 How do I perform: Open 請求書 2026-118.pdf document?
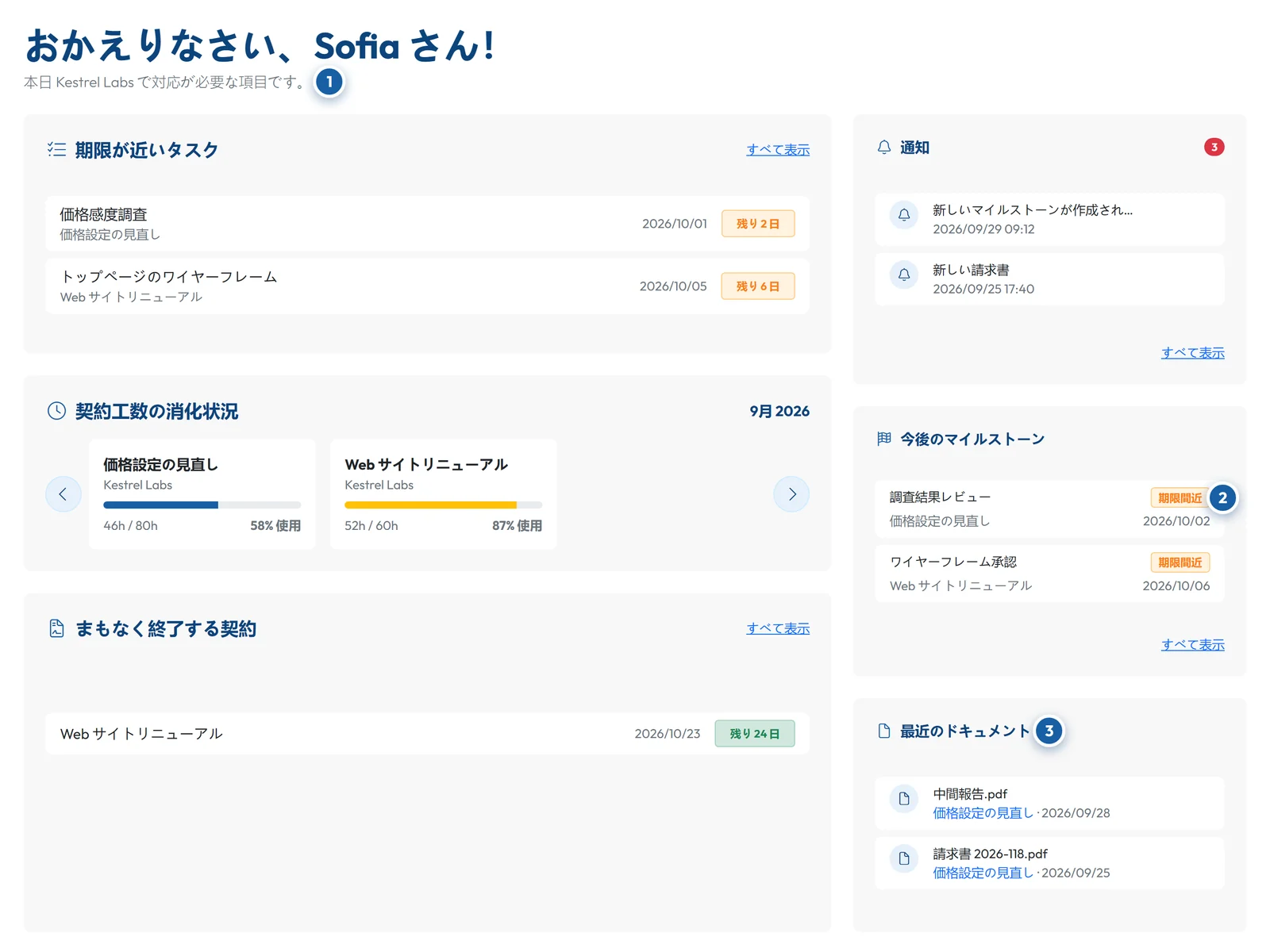(1049, 863)
